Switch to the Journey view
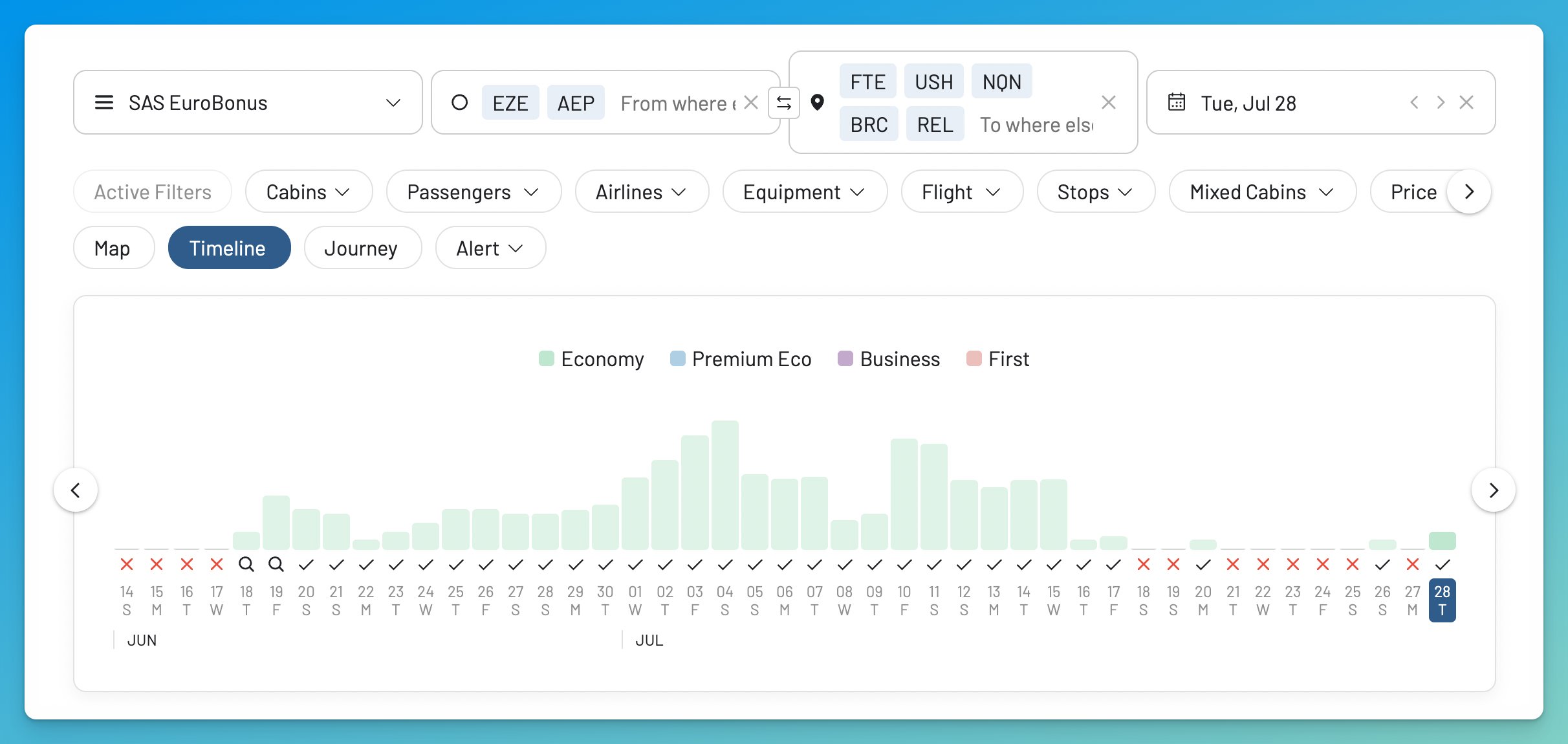 click(x=362, y=248)
